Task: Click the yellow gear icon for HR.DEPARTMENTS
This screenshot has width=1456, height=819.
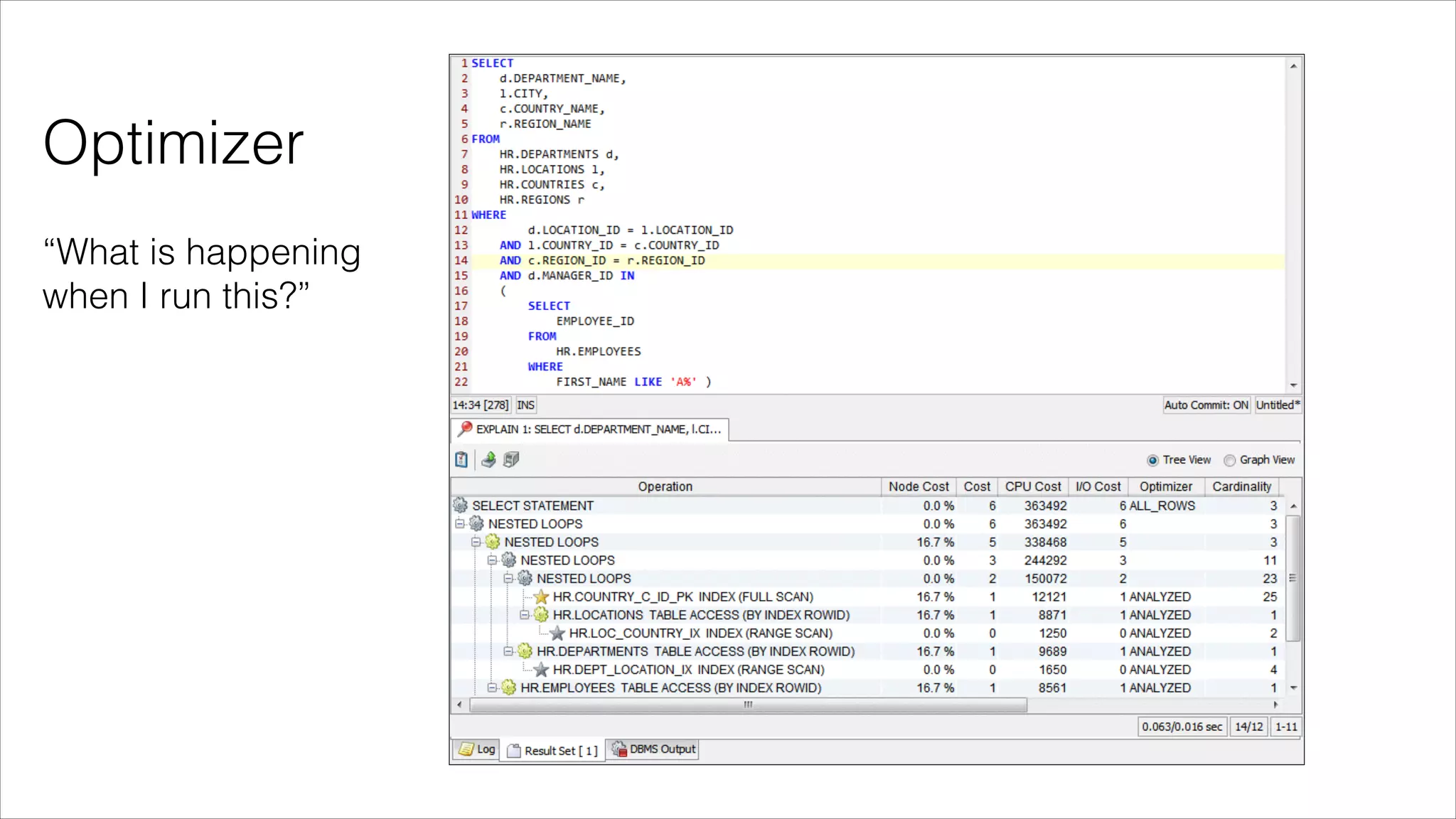Action: coord(525,651)
